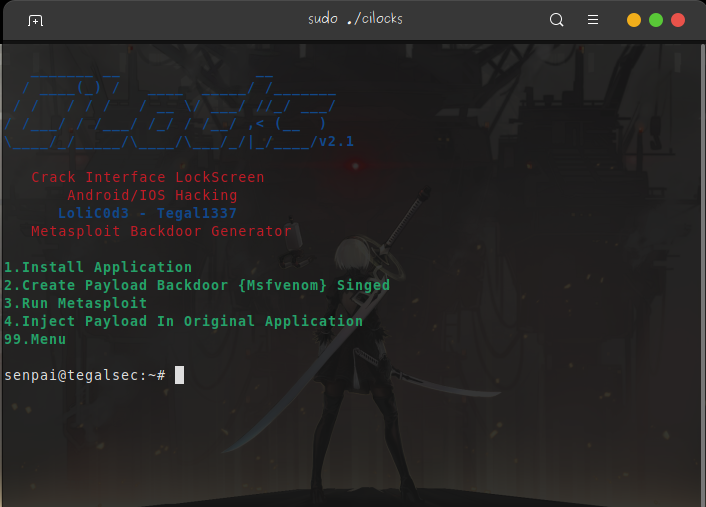
Task: Close the terminal with red button
Action: (678, 20)
